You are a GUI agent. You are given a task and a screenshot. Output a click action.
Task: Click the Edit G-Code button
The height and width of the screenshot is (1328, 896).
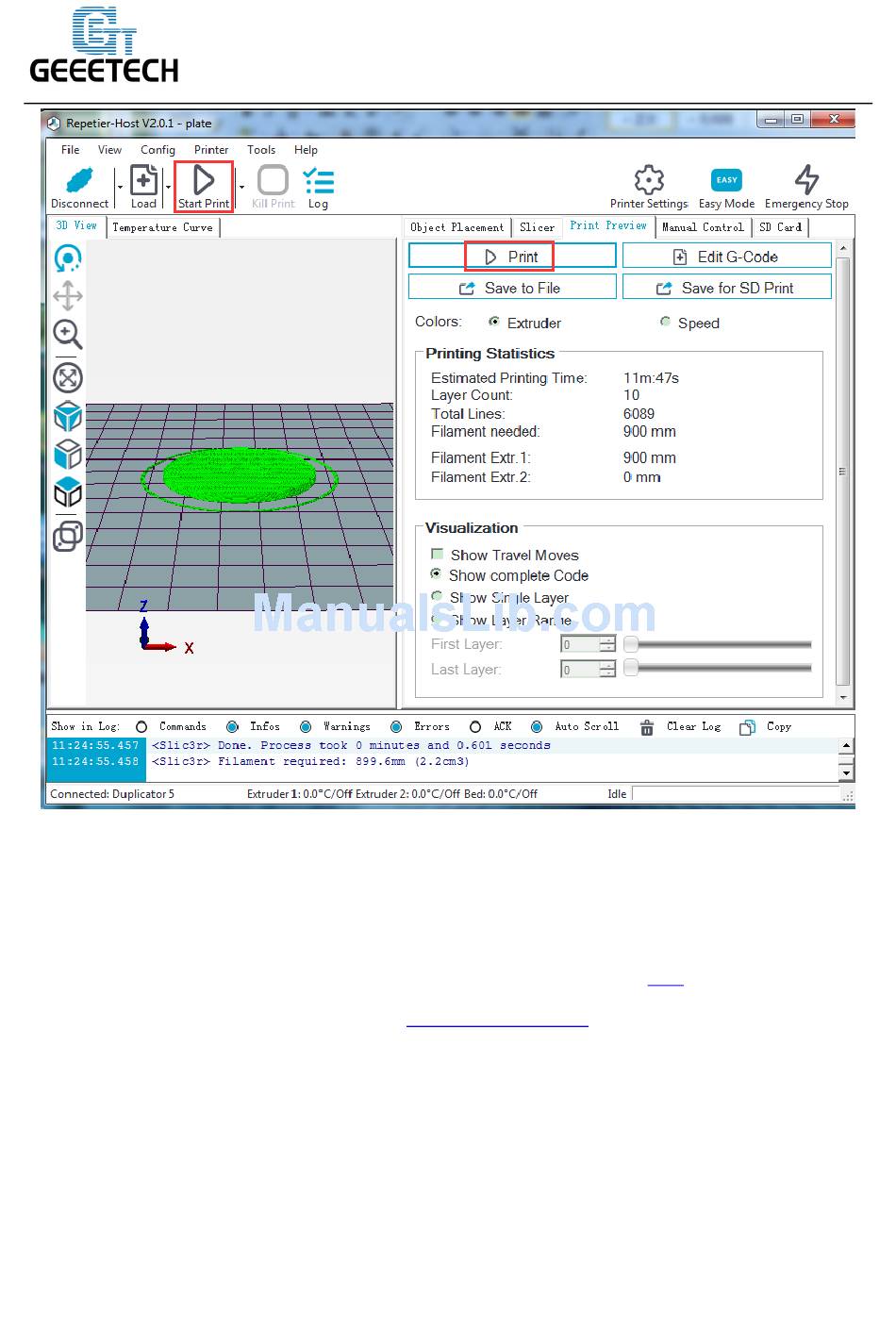(726, 257)
